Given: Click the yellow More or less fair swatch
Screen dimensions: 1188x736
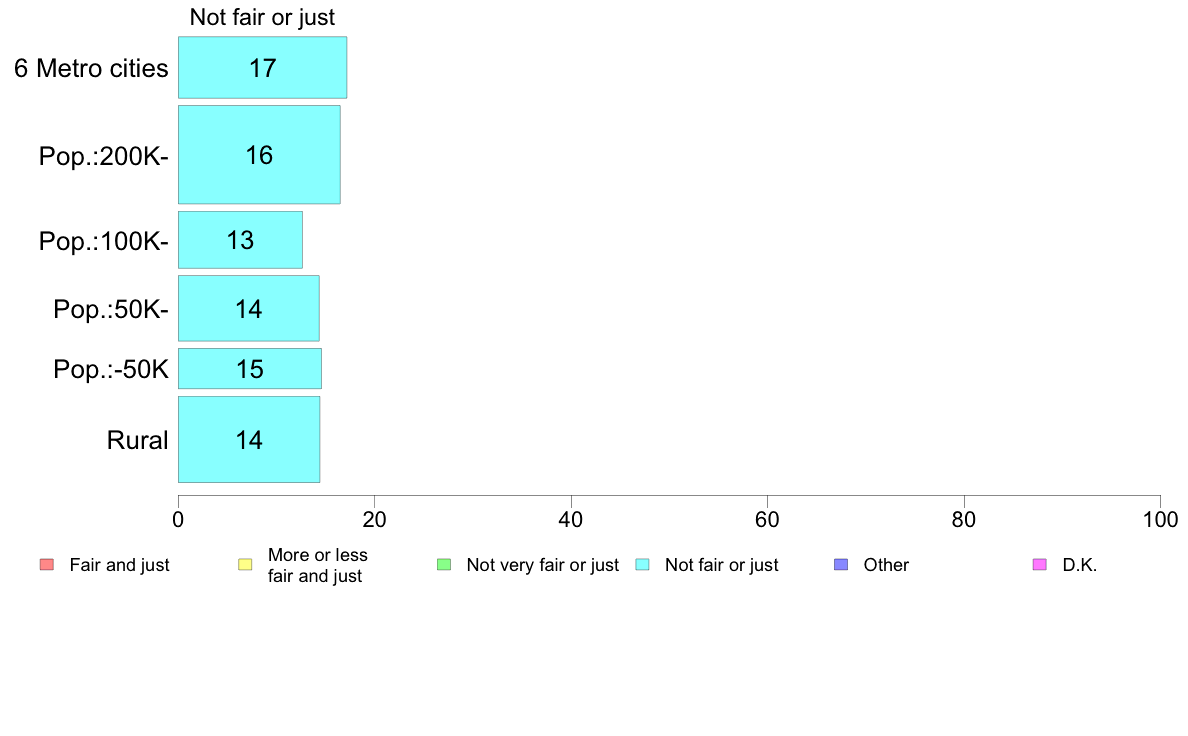Looking at the screenshot, I should (x=245, y=565).
